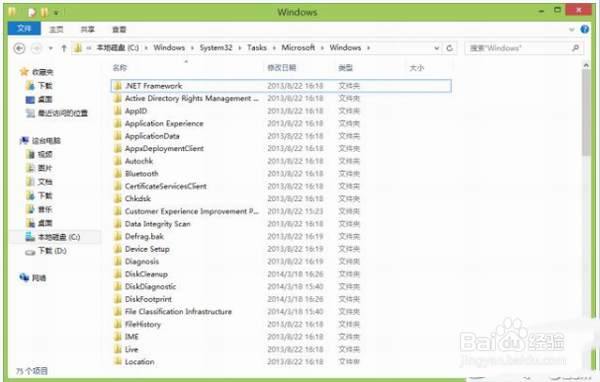Sort by 类型 column header
The width and height of the screenshot is (600, 382).
tap(346, 68)
